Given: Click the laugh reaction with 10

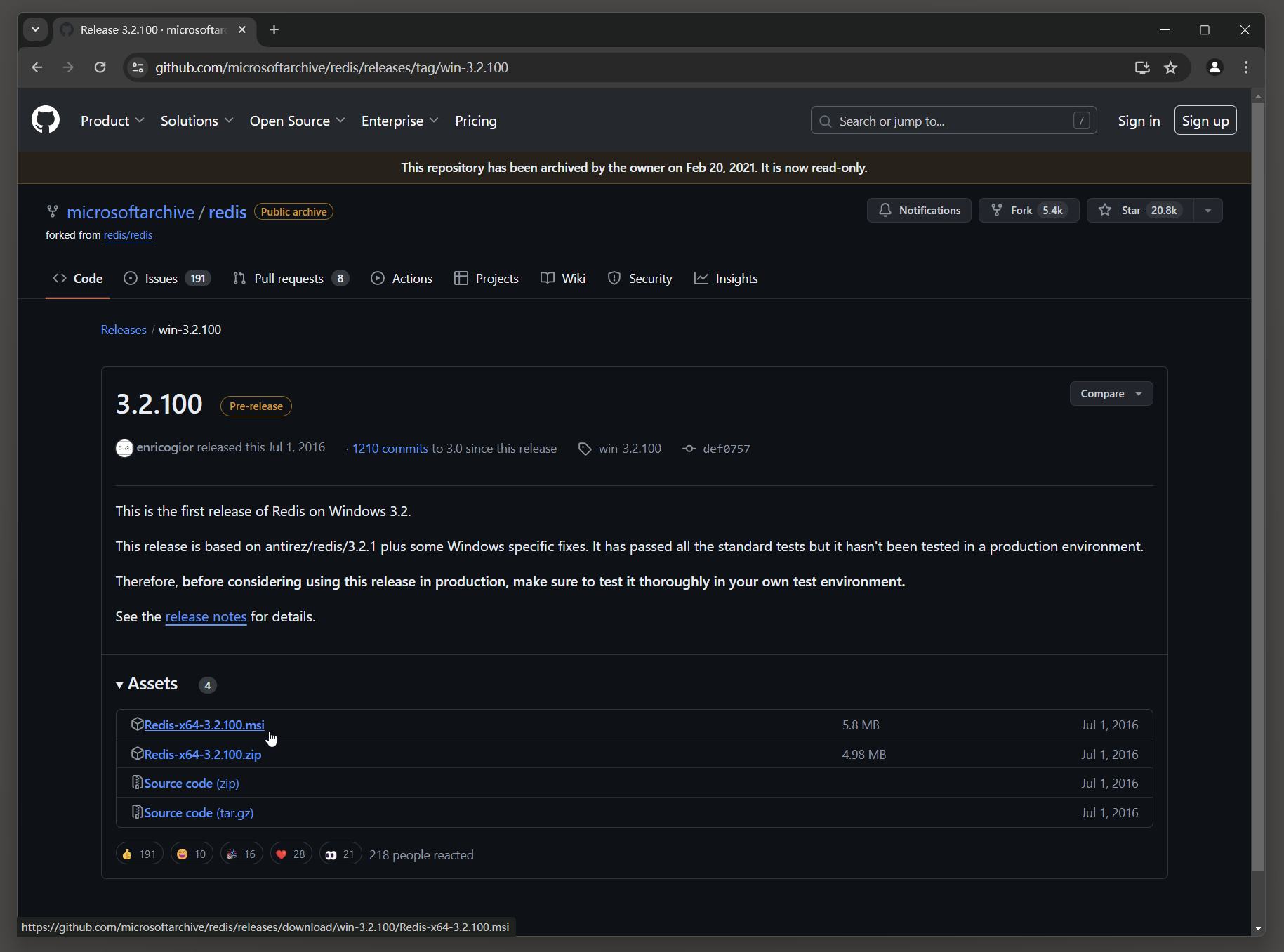Looking at the screenshot, I should 192,854.
